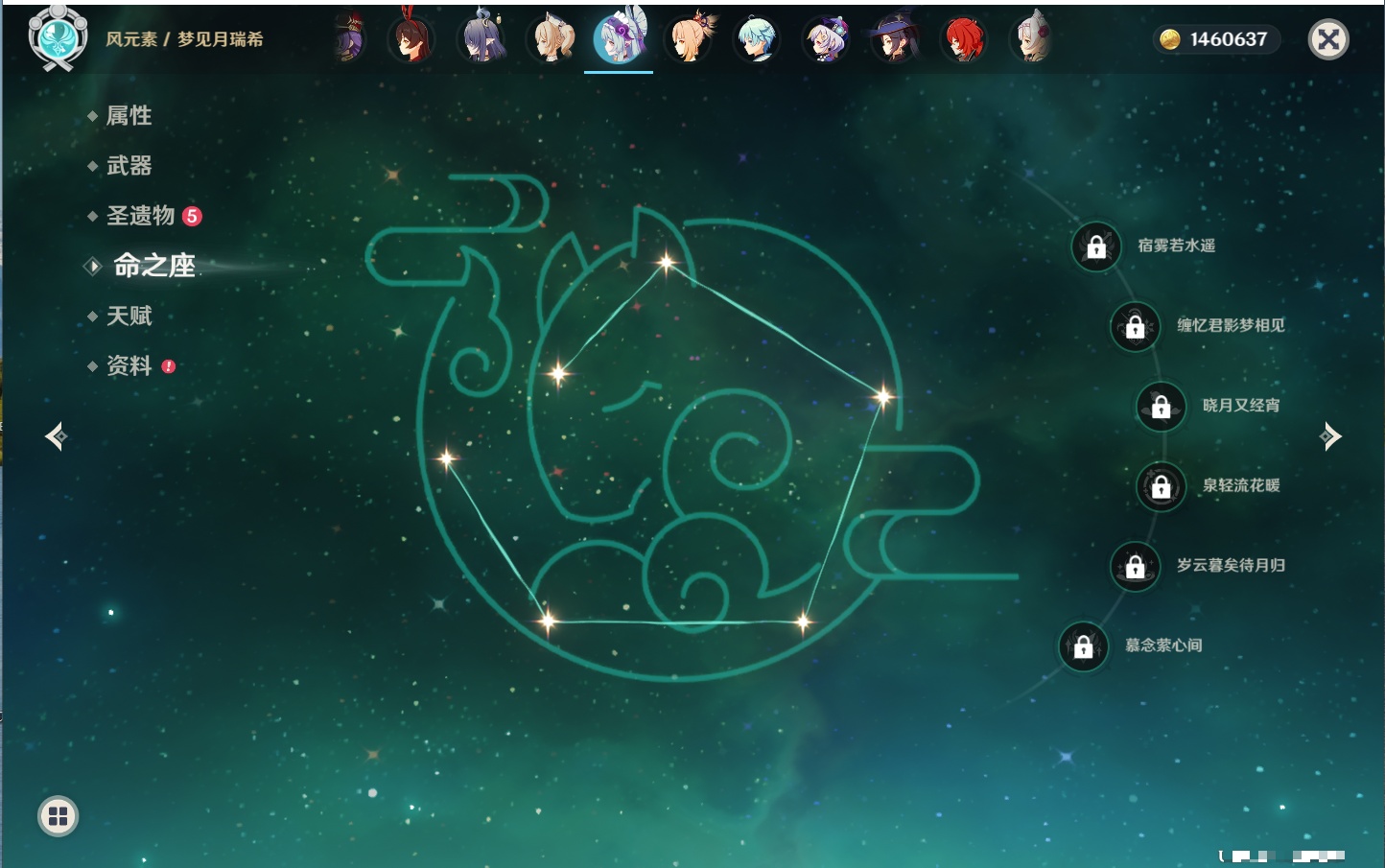The height and width of the screenshot is (868, 1385).
Task: Click the lock icon beside 宿雾若水遥
Action: [1096, 246]
